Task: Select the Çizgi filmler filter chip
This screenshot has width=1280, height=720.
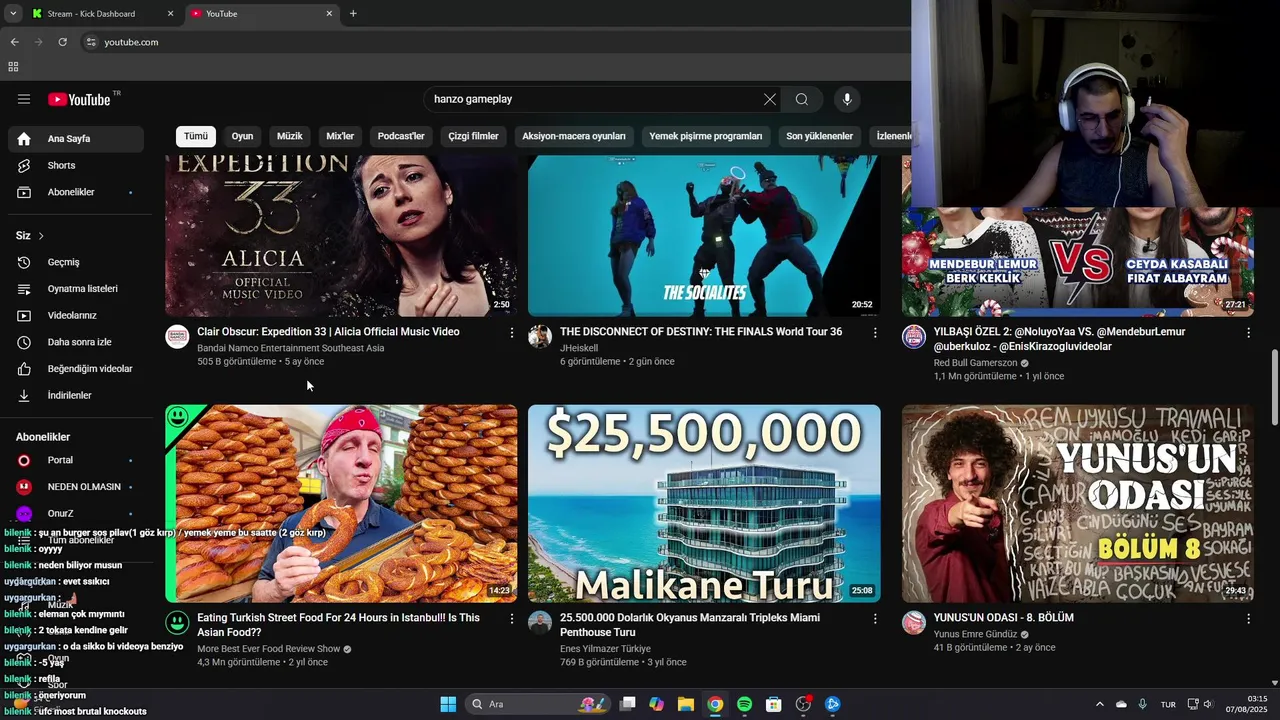Action: (473, 136)
